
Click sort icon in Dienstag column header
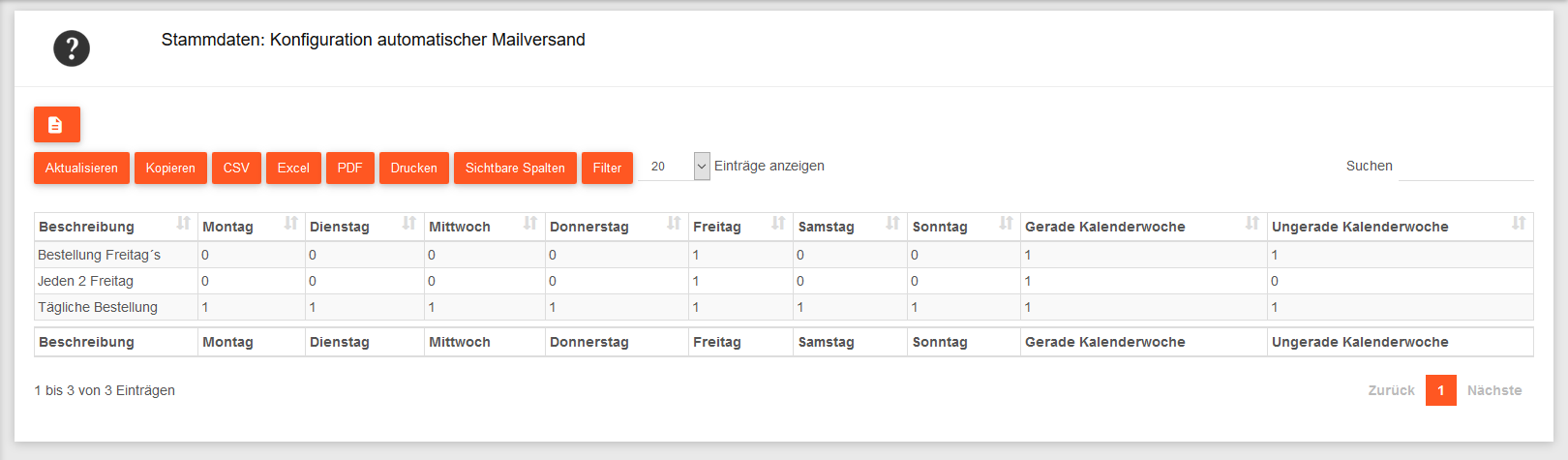coord(408,224)
